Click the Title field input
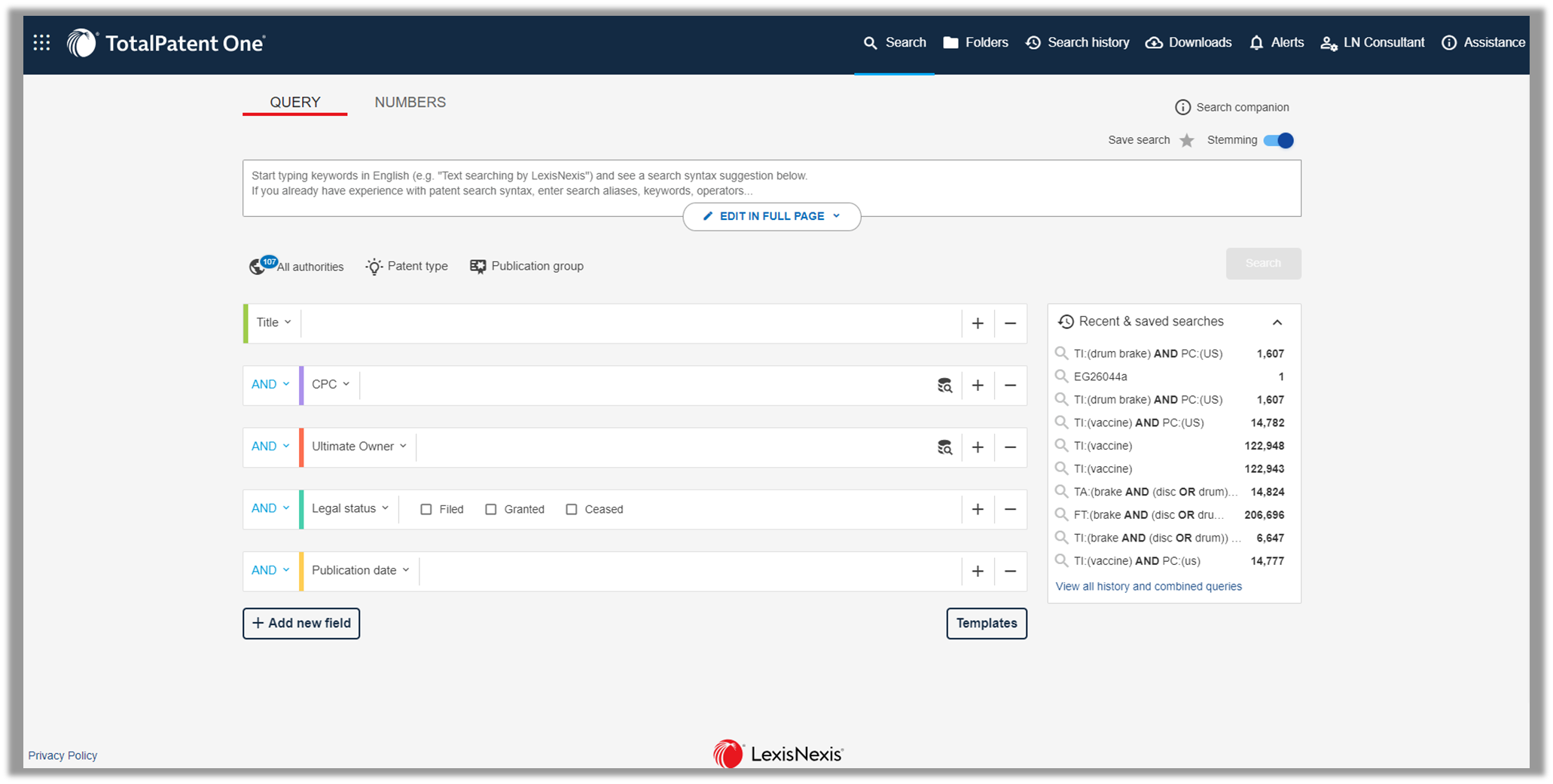This screenshot has height=784, width=1553. [x=631, y=323]
